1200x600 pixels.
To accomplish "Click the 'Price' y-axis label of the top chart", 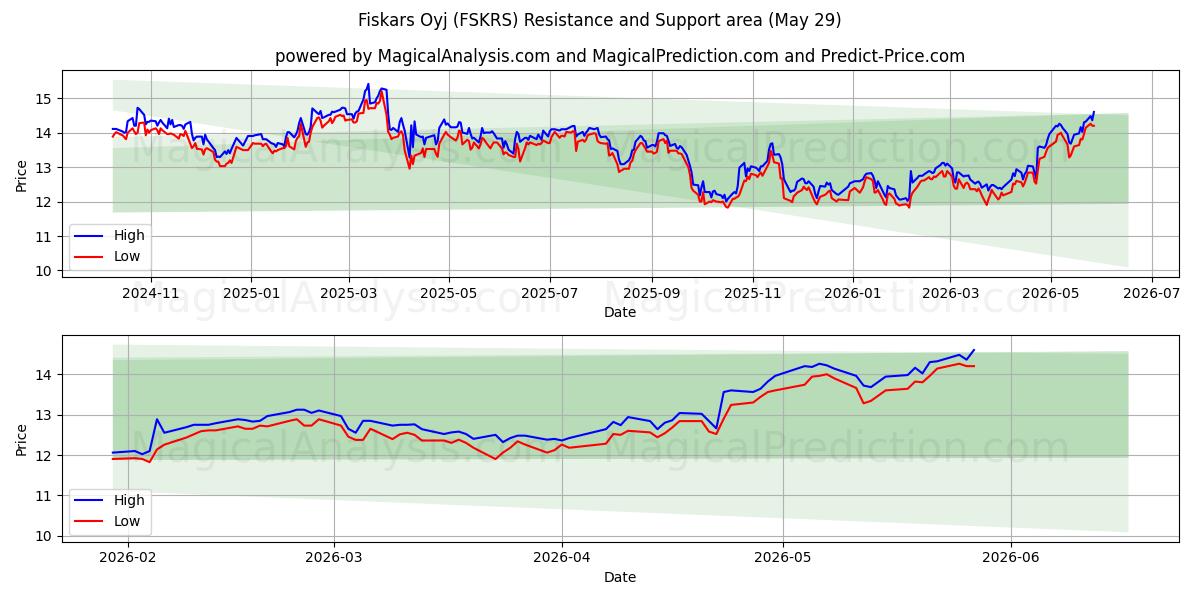I will (x=21, y=175).
